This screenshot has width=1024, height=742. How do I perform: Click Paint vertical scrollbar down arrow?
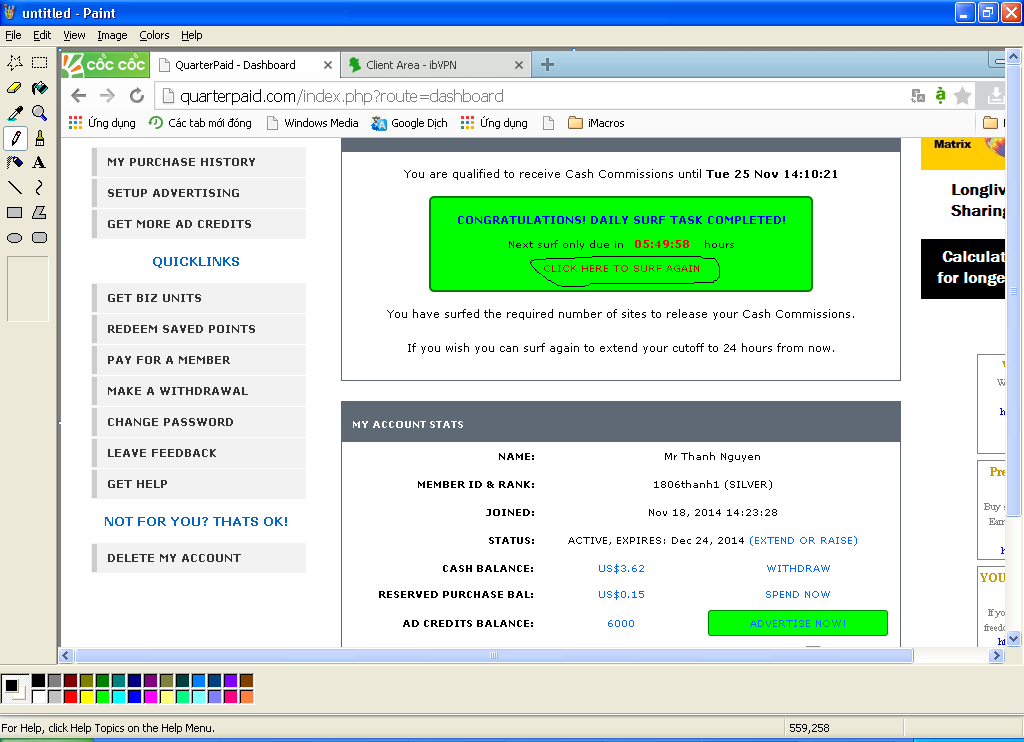point(1014,639)
